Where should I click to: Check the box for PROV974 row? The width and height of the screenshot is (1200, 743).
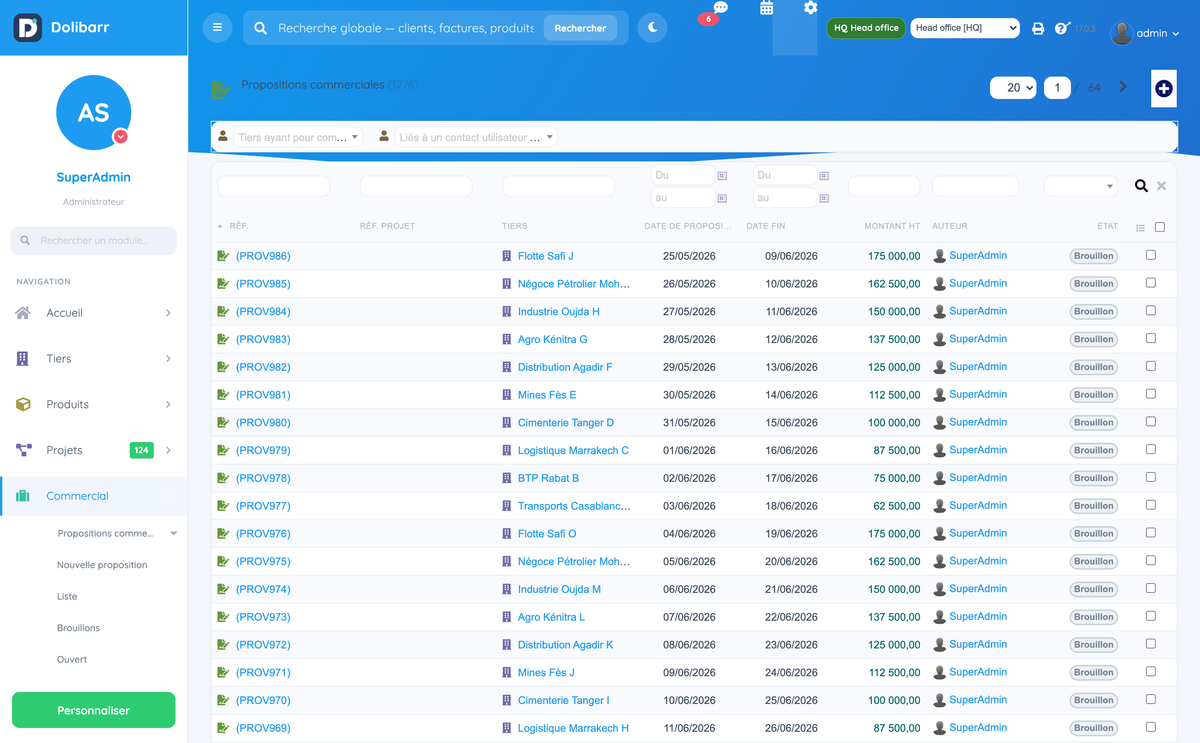(1151, 588)
